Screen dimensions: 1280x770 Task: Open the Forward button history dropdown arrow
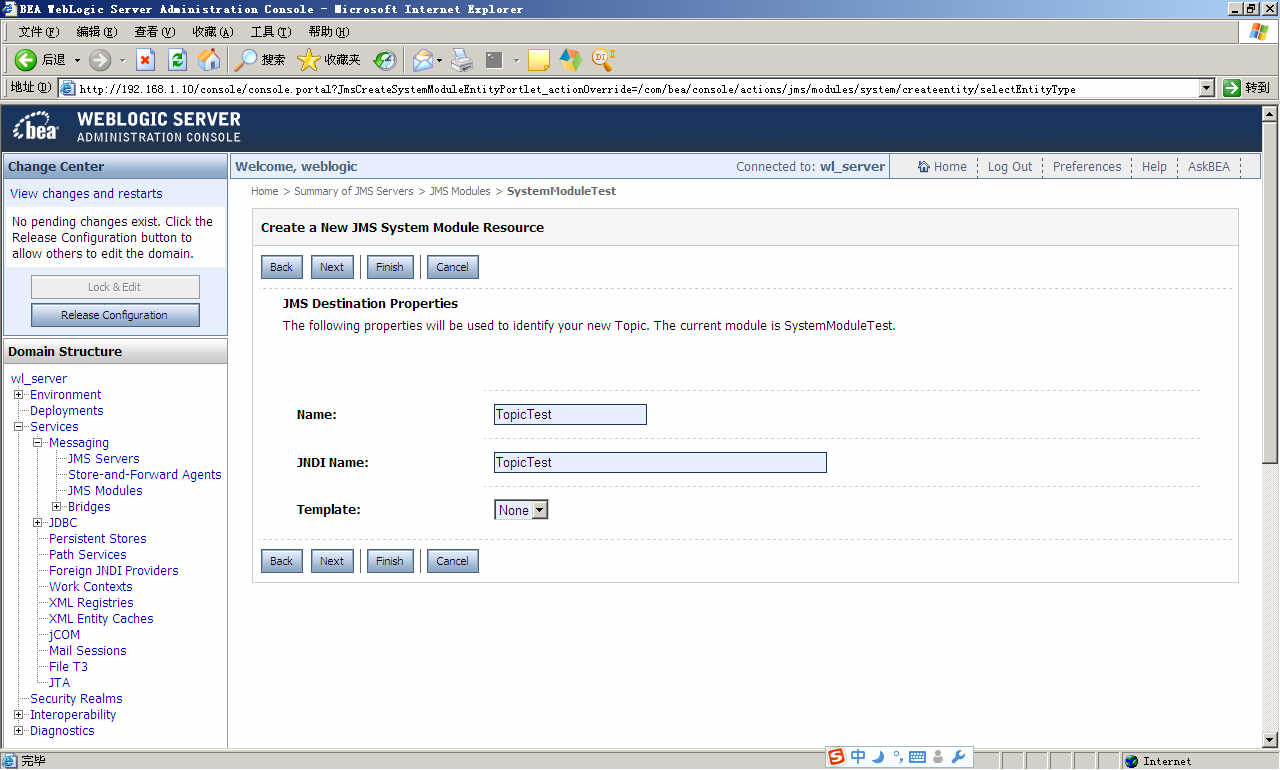(x=122, y=60)
